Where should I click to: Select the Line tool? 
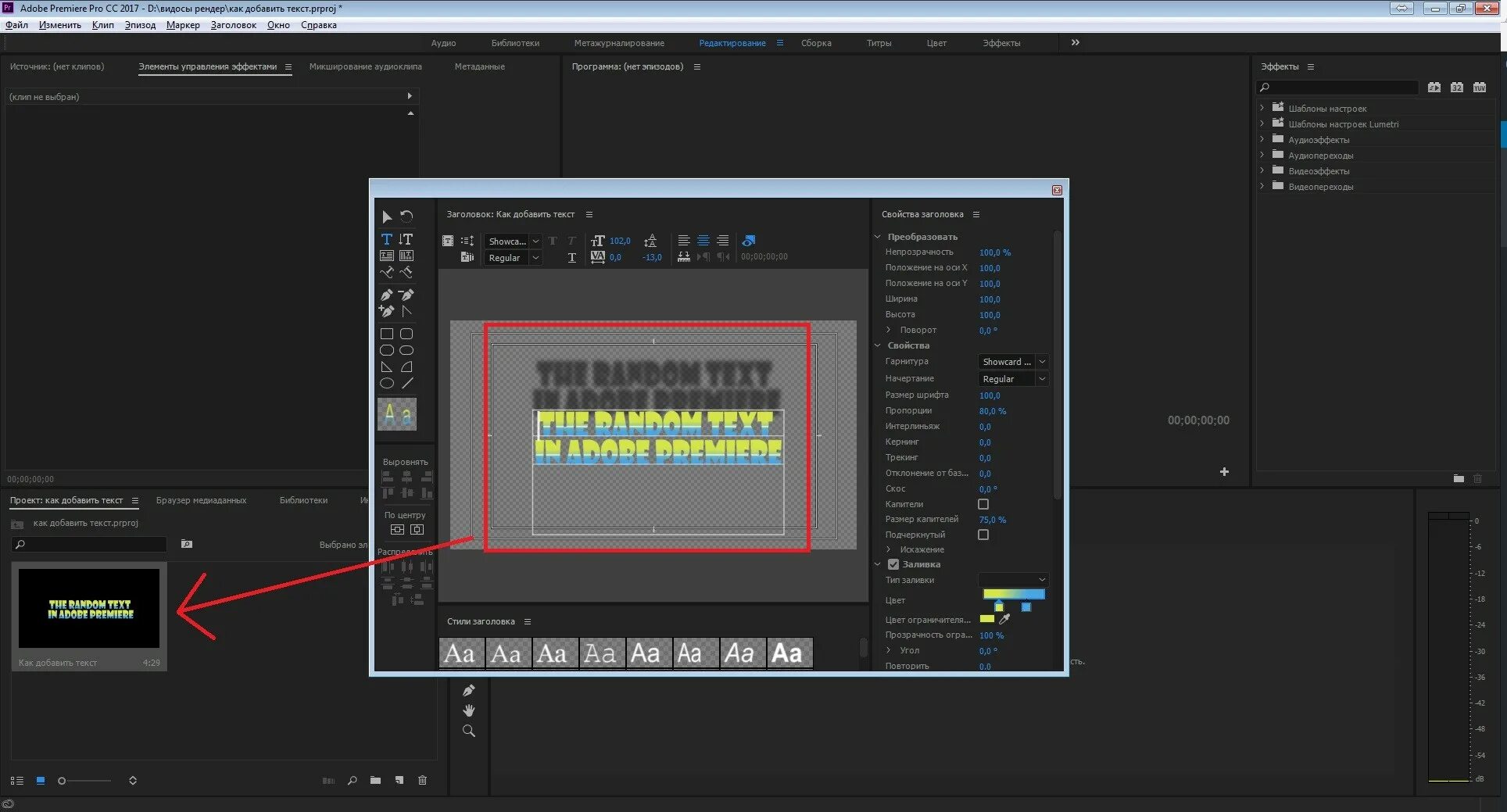click(406, 383)
